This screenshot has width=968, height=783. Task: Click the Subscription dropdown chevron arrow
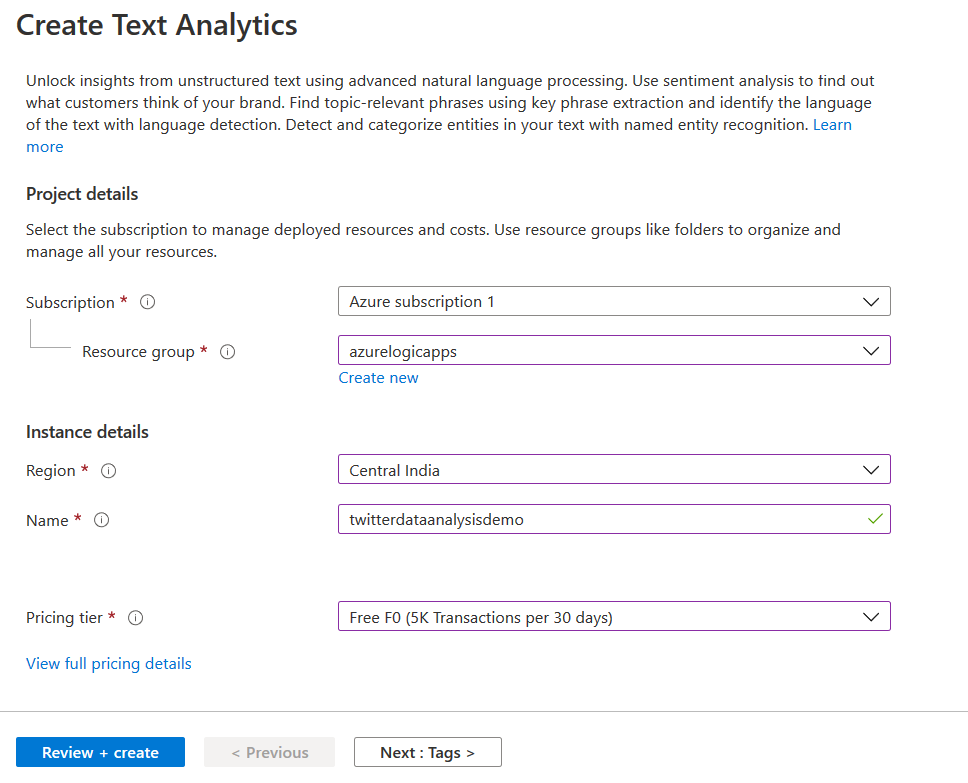point(871,301)
